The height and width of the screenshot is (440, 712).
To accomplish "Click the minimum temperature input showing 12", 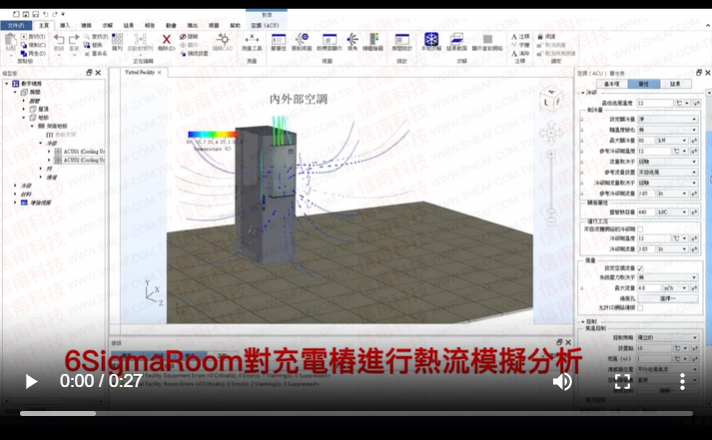I will (x=655, y=103).
